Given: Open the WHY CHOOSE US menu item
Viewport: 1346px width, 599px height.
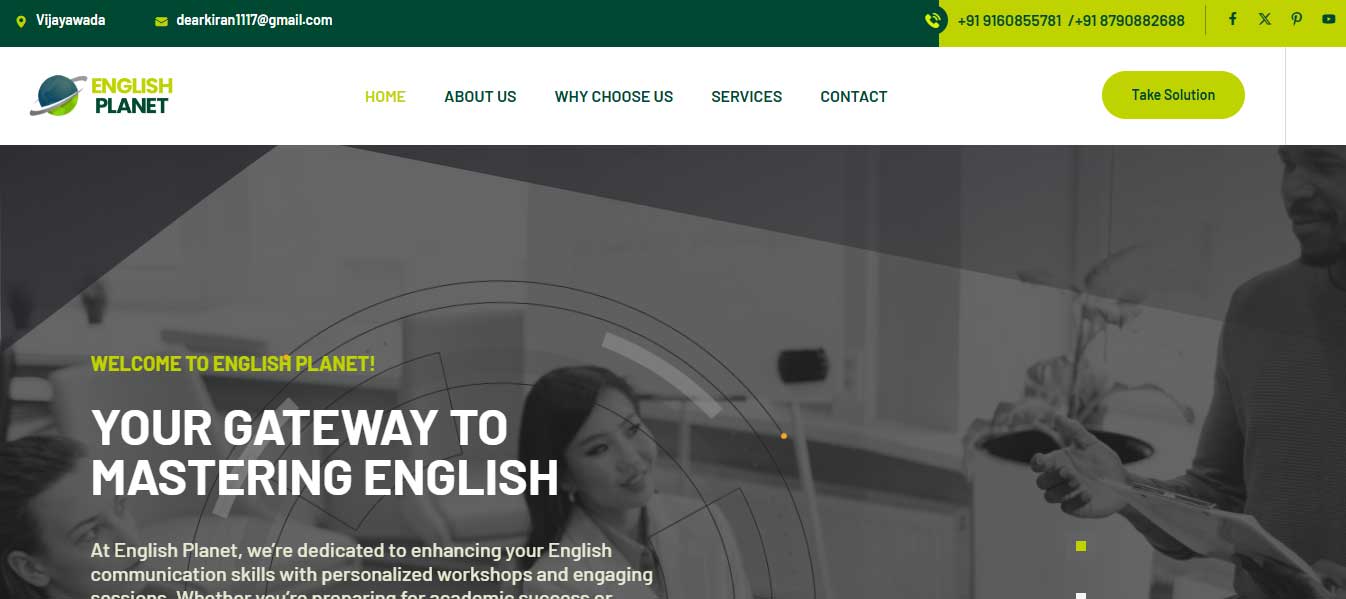Looking at the screenshot, I should 614,97.
